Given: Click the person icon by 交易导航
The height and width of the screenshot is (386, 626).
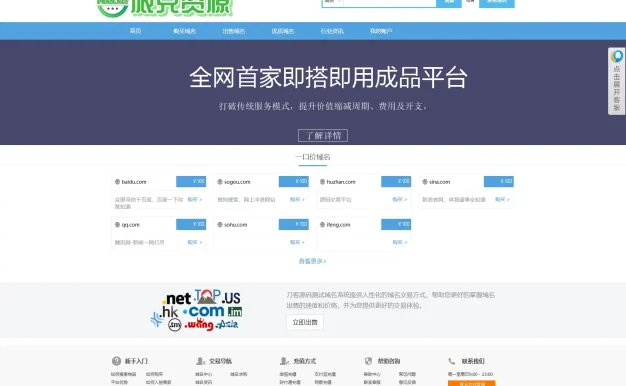Looking at the screenshot, I should click(x=200, y=361).
